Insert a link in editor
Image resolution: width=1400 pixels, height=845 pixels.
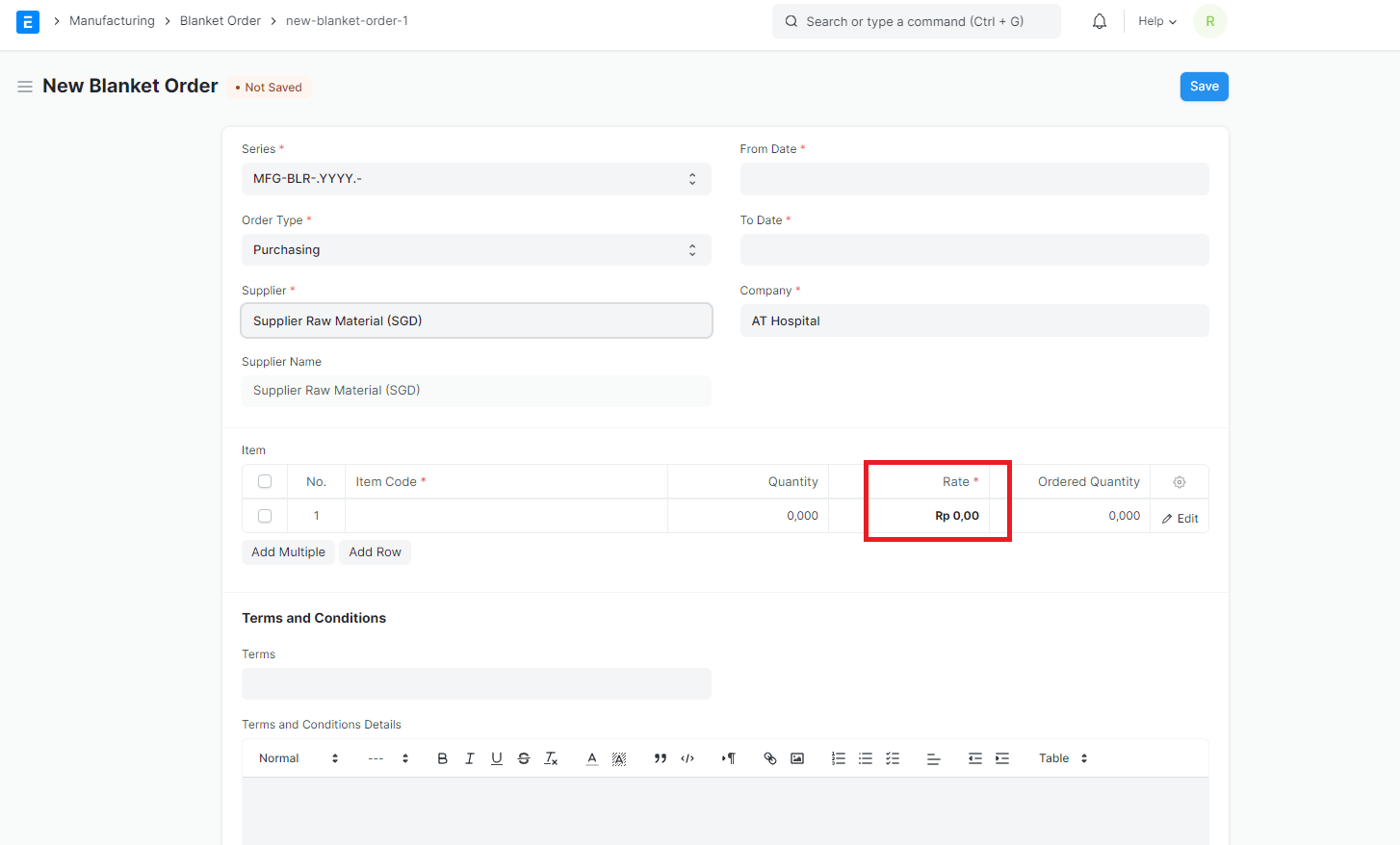[770, 758]
